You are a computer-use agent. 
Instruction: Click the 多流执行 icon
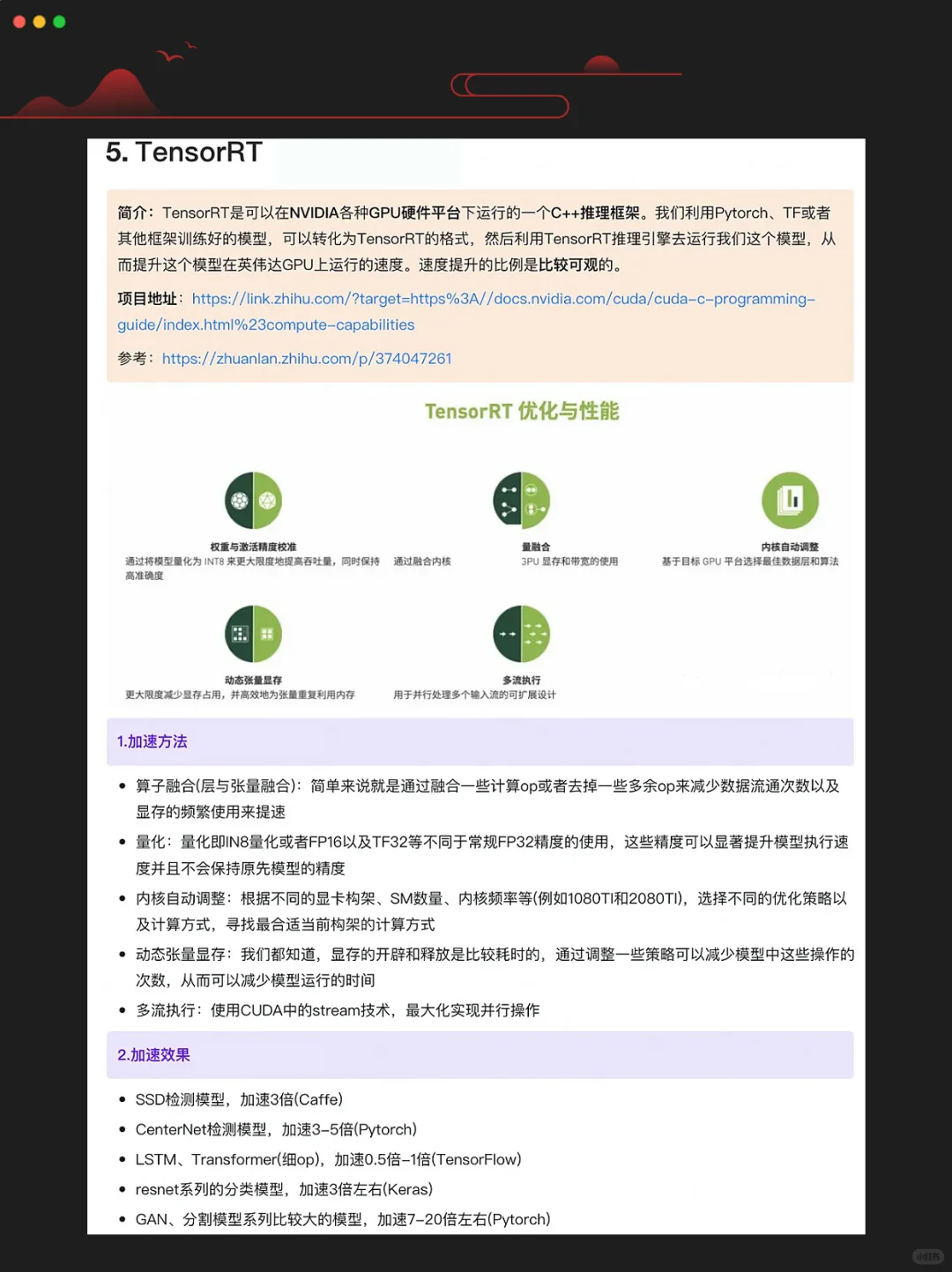tap(521, 634)
